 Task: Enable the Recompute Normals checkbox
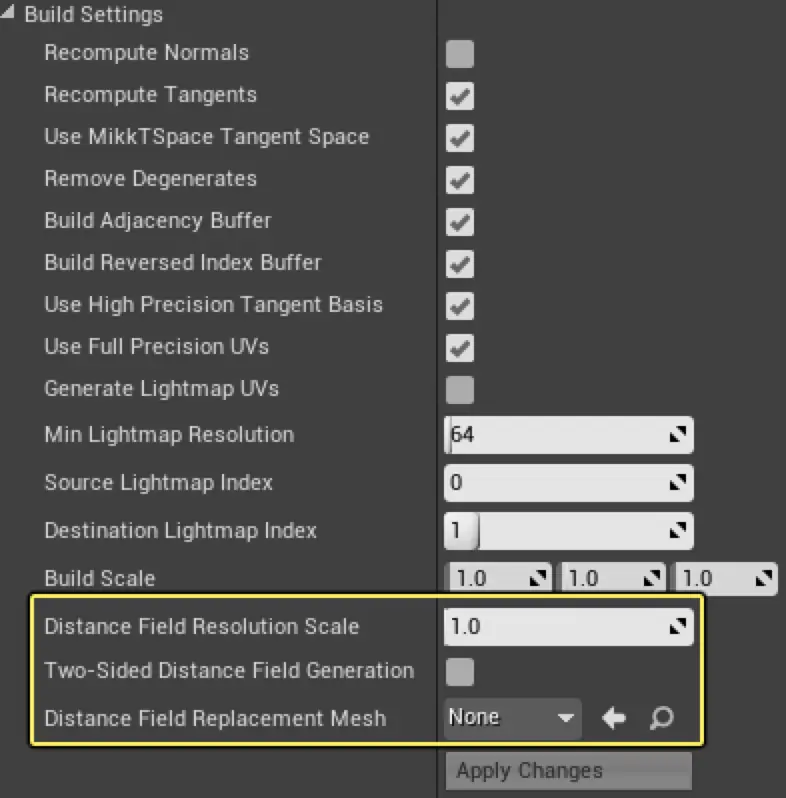pos(460,53)
